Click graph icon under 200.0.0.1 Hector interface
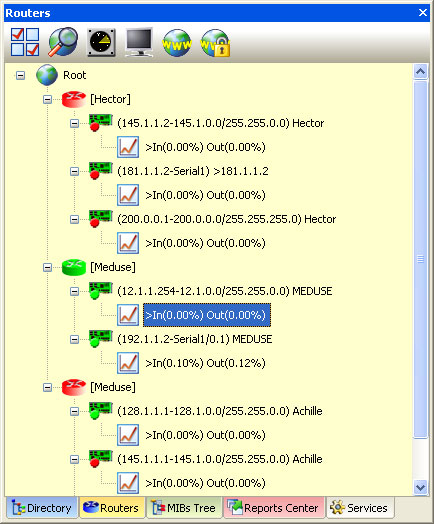Image resolution: width=434 pixels, height=524 pixels. [128, 243]
